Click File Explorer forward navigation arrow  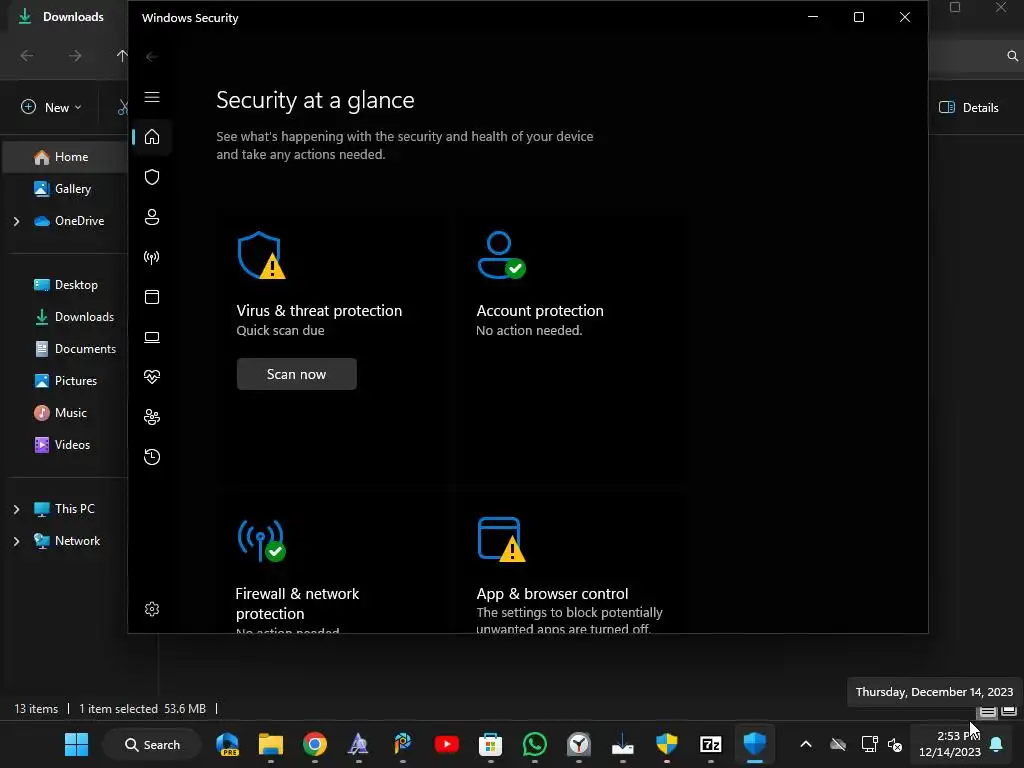tap(75, 56)
